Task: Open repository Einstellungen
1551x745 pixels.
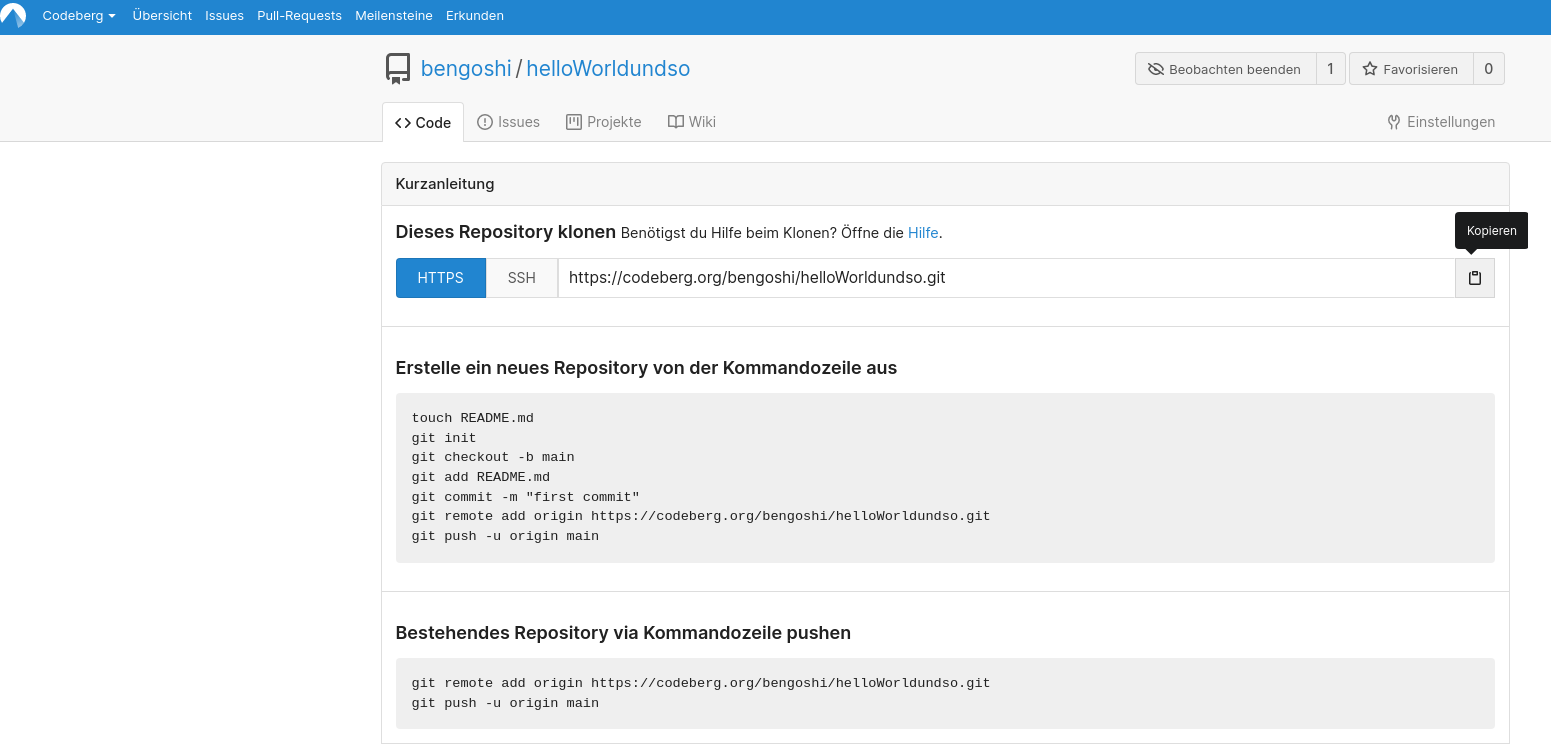Action: 1441,122
